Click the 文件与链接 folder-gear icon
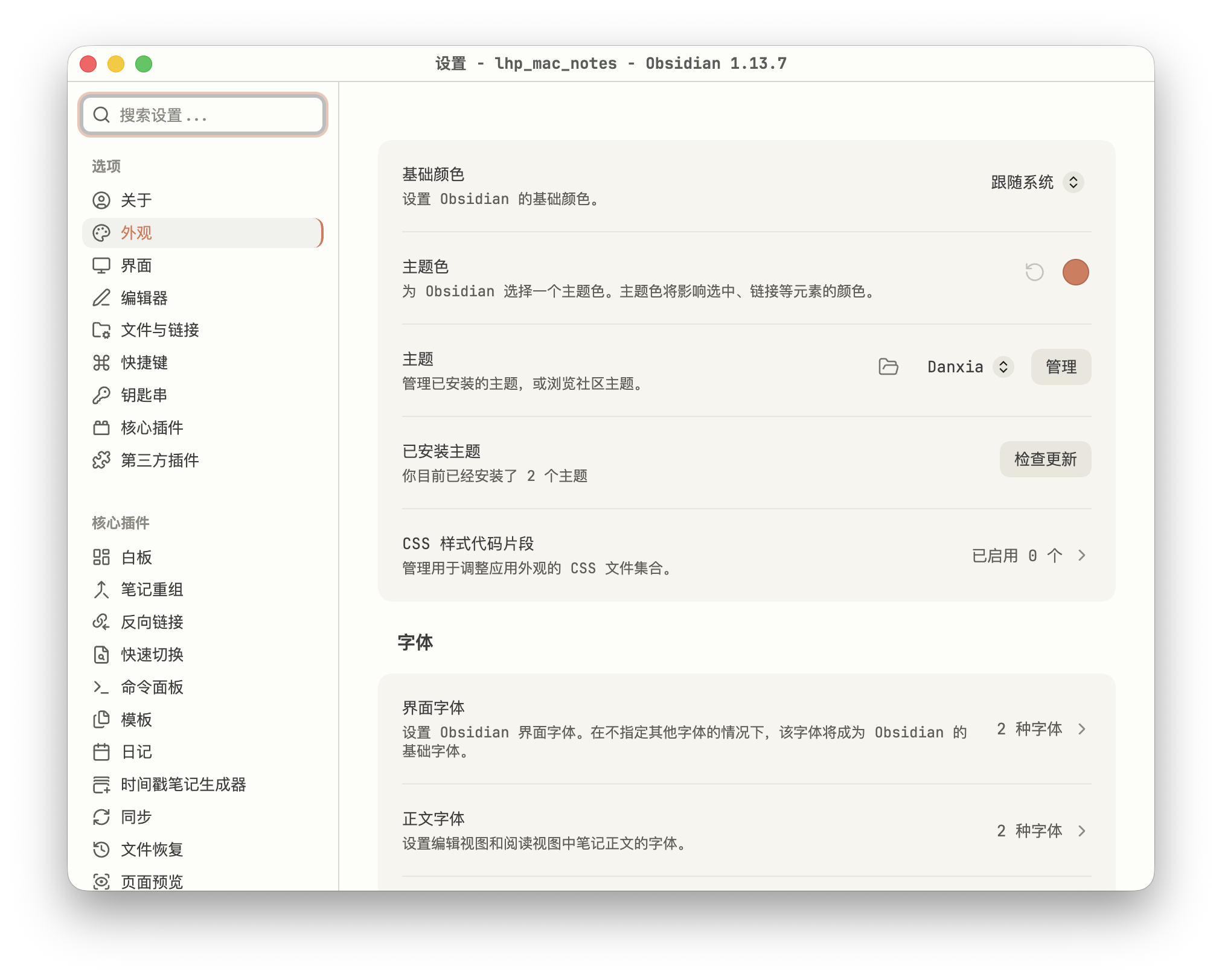The image size is (1222, 980). [101, 330]
